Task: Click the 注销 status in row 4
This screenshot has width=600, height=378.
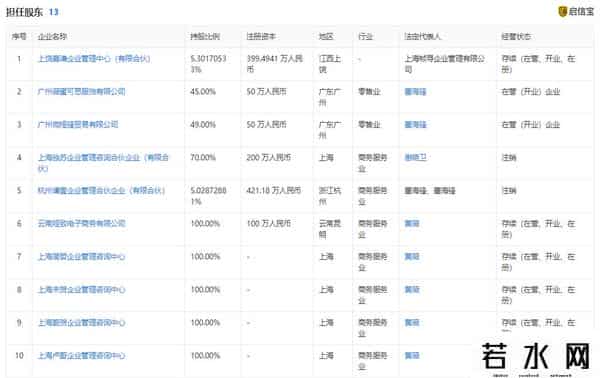Action: coord(509,157)
